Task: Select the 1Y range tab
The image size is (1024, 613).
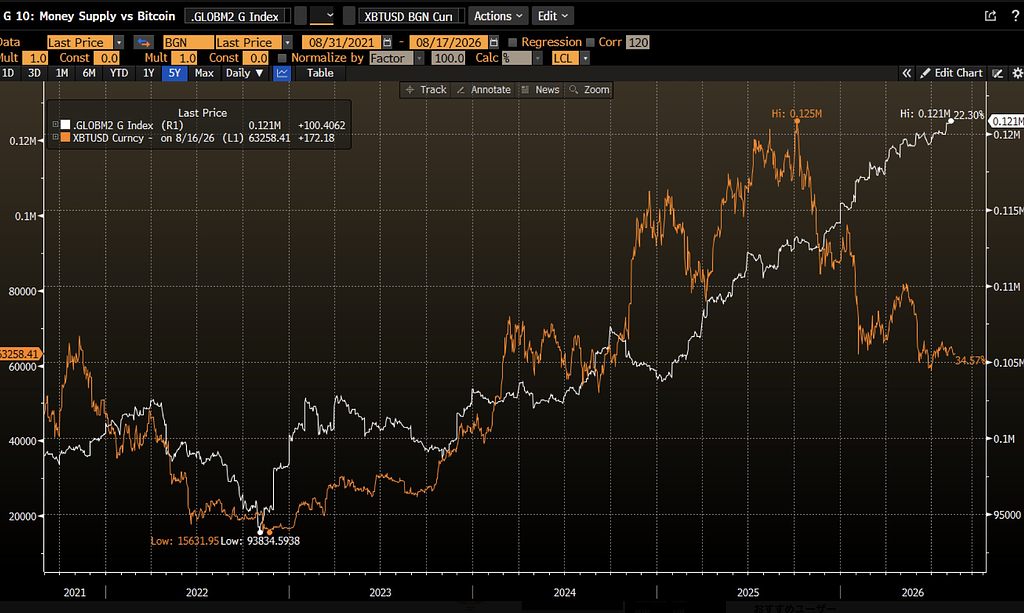Action: coord(149,73)
